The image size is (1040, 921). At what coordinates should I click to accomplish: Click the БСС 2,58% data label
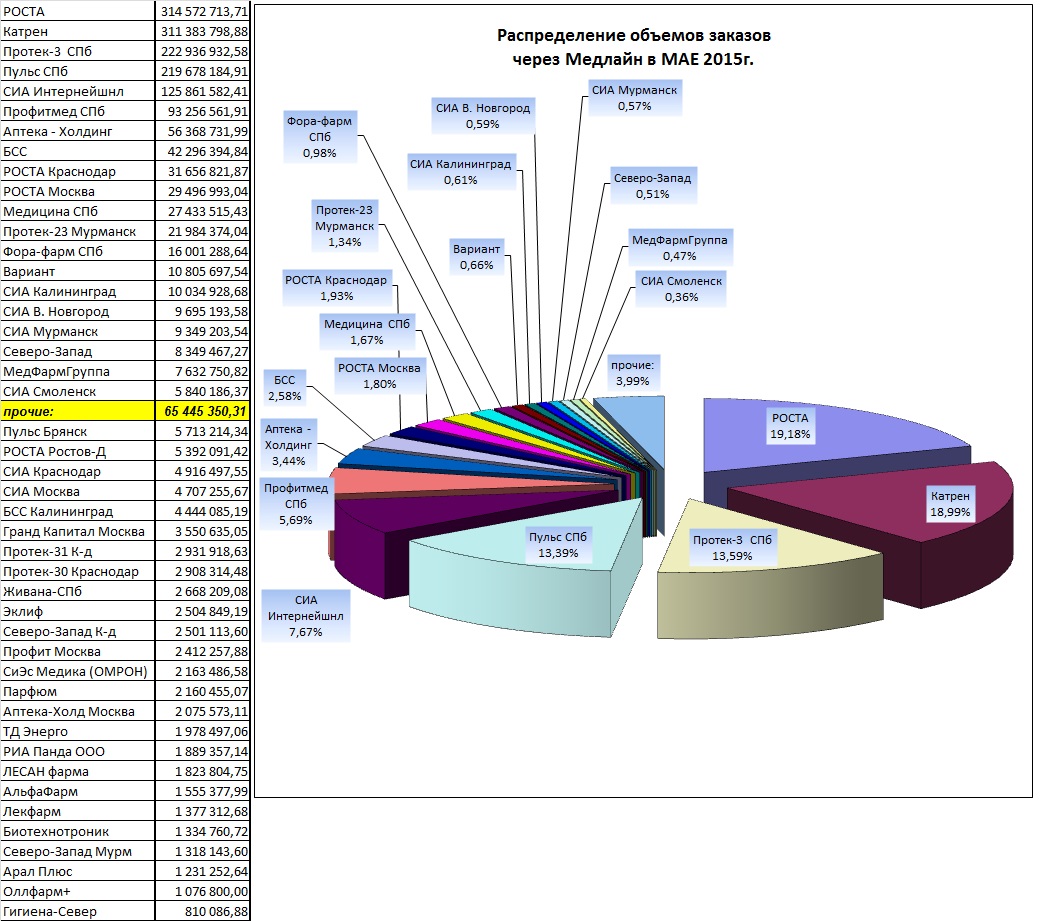tap(285, 388)
